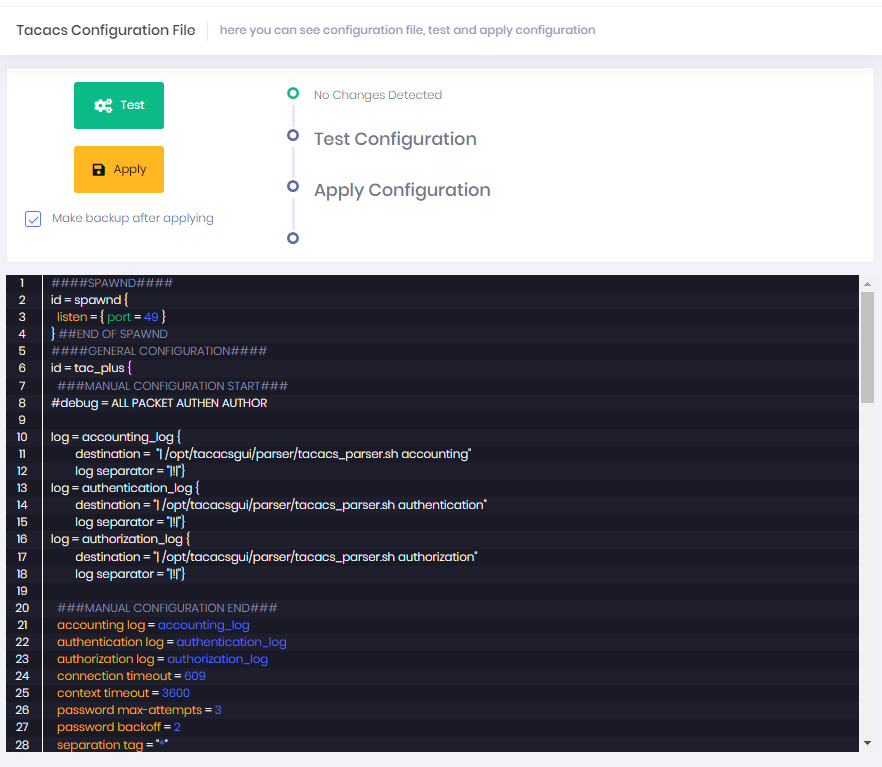Click the log separator on line 12
Screen dimensions: 882x767
(130, 471)
